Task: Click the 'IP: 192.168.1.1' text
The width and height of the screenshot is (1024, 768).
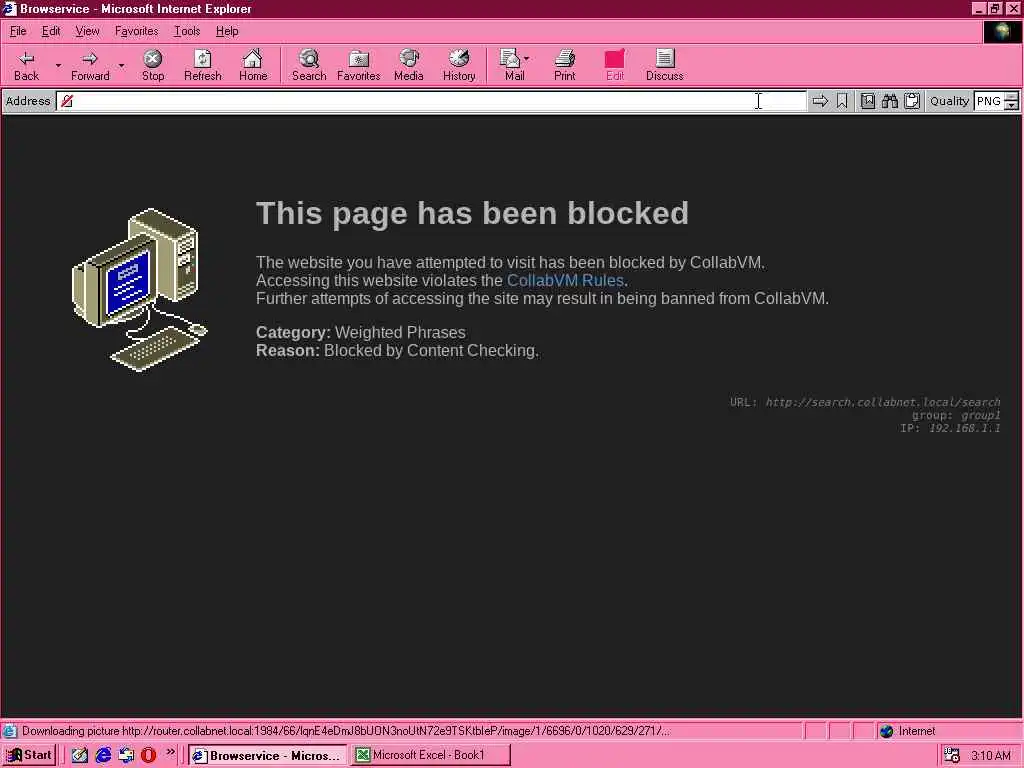Action: pos(950,428)
